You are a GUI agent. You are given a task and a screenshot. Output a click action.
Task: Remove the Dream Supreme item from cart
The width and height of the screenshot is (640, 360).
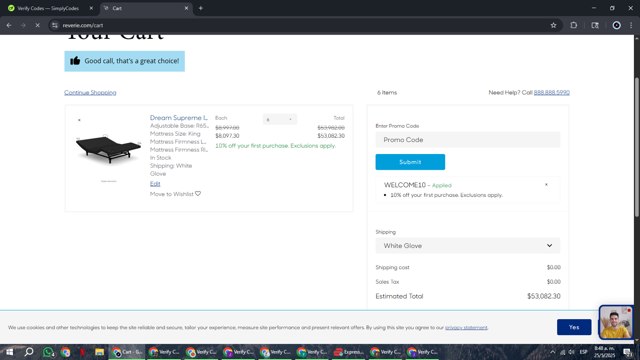[79, 120]
